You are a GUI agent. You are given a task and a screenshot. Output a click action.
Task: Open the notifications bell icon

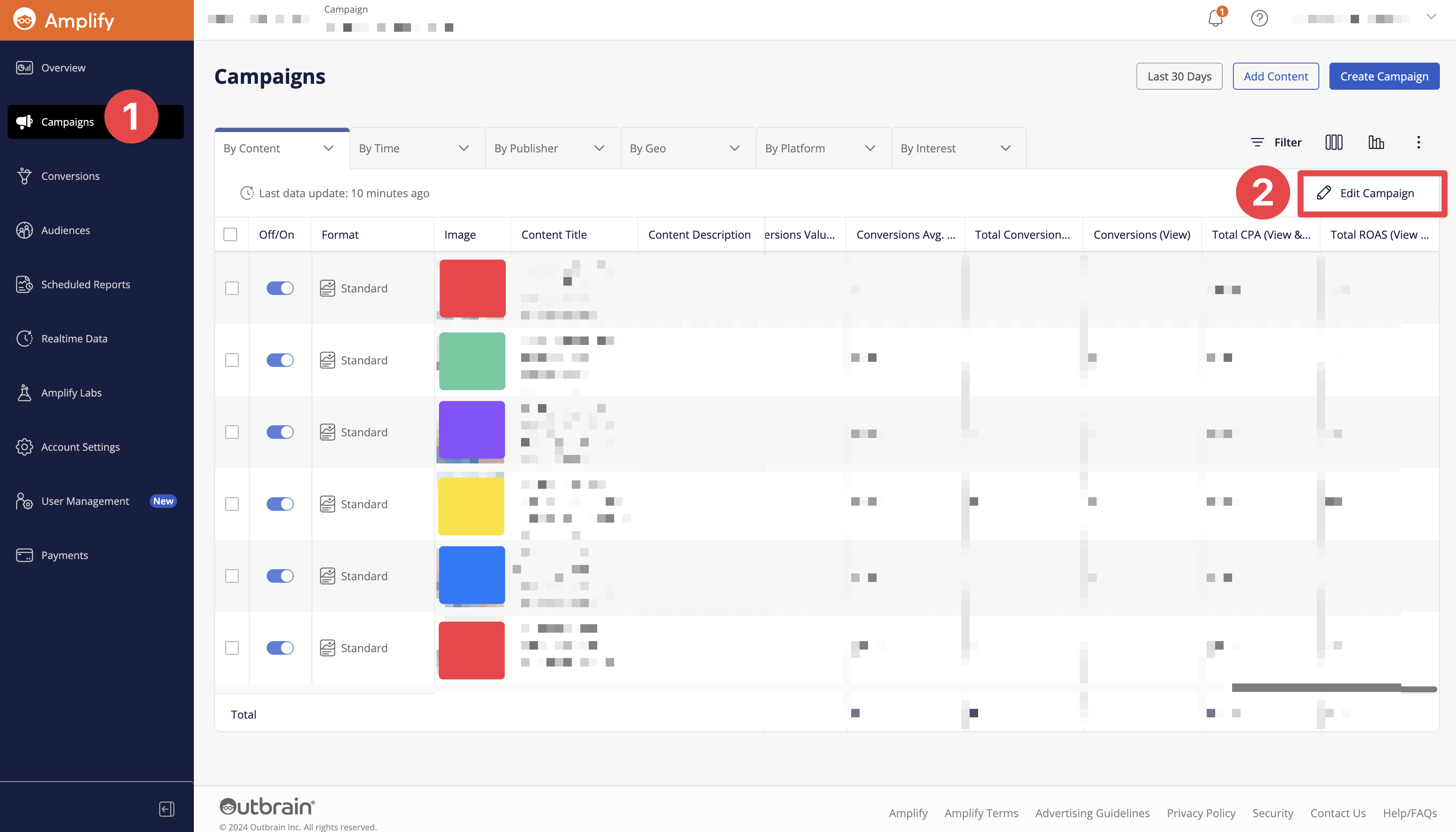click(x=1215, y=18)
